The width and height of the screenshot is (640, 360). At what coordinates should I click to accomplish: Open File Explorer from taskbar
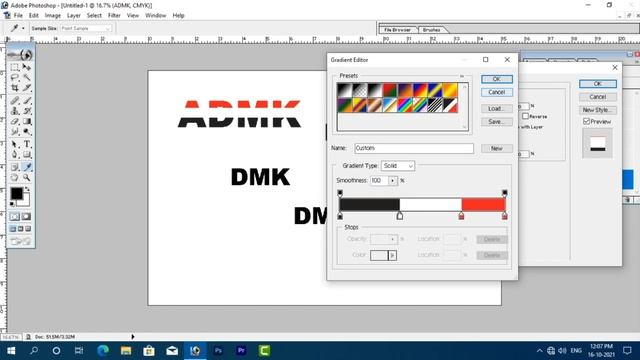click(126, 351)
